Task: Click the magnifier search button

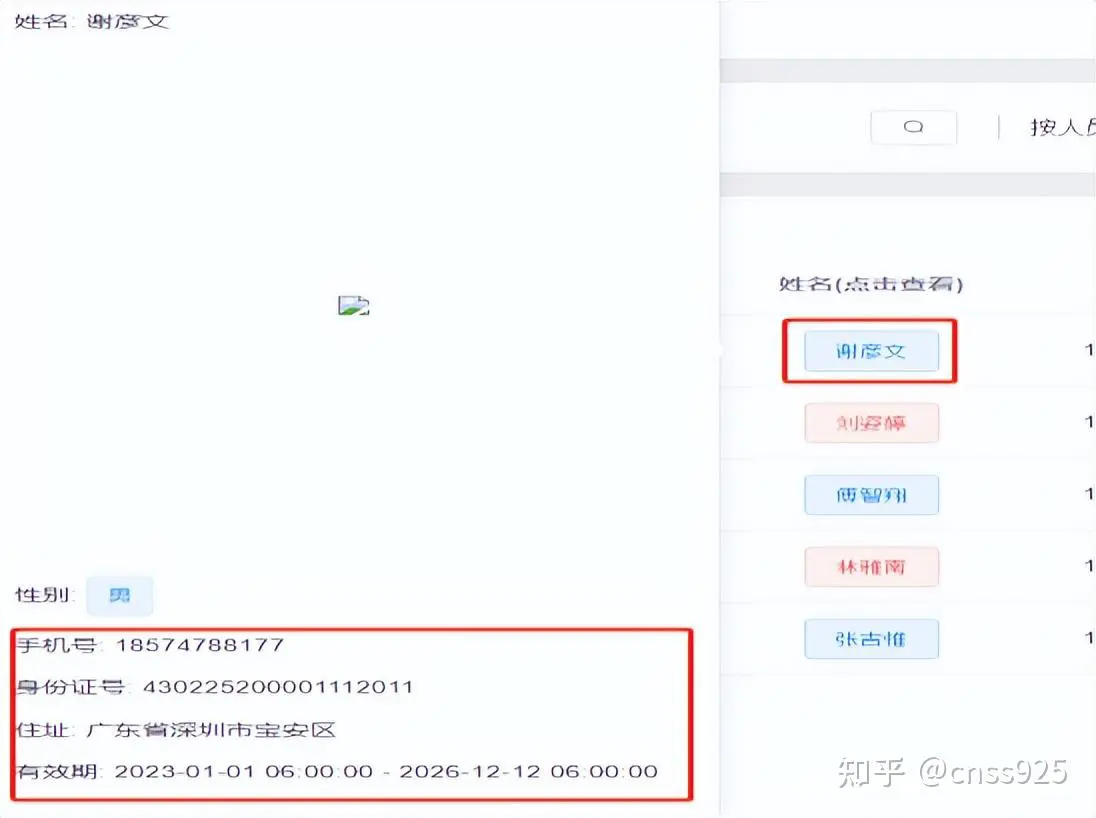Action: pyautogui.click(x=914, y=127)
